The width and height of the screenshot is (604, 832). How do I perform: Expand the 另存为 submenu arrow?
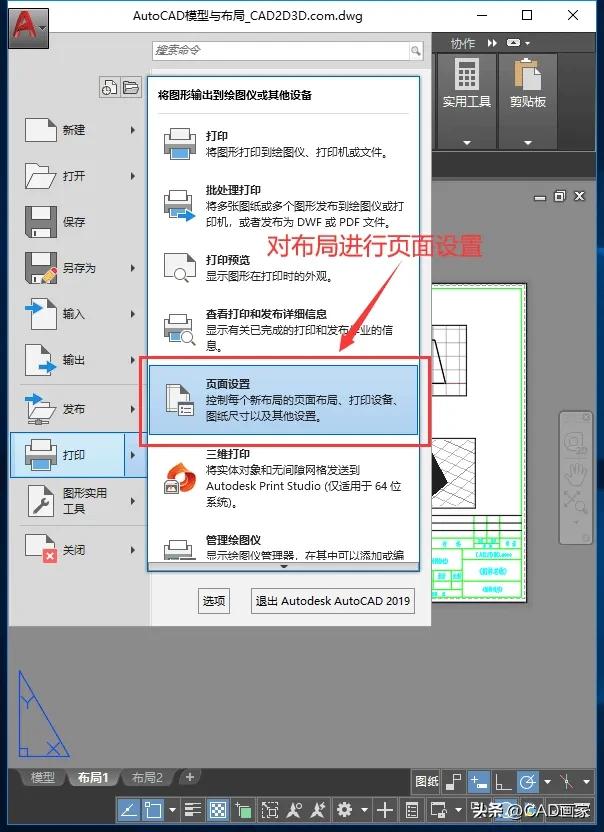tap(133, 268)
